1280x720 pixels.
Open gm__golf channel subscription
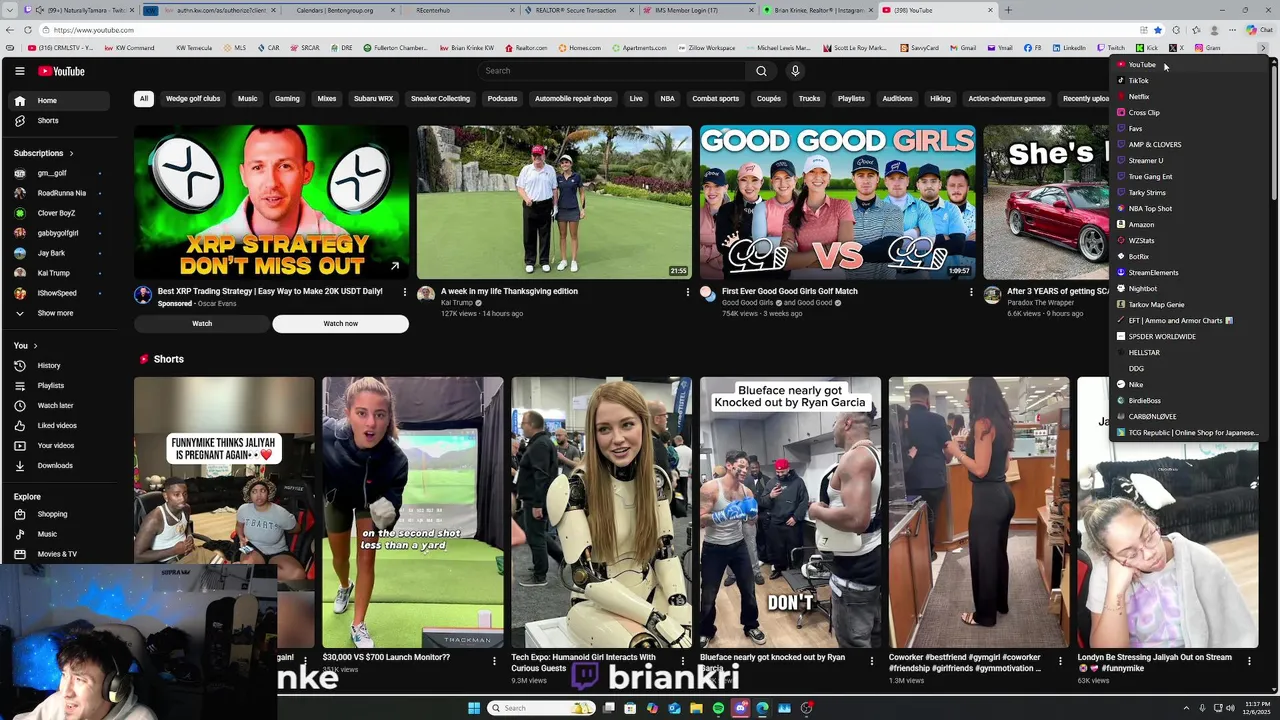60,173
